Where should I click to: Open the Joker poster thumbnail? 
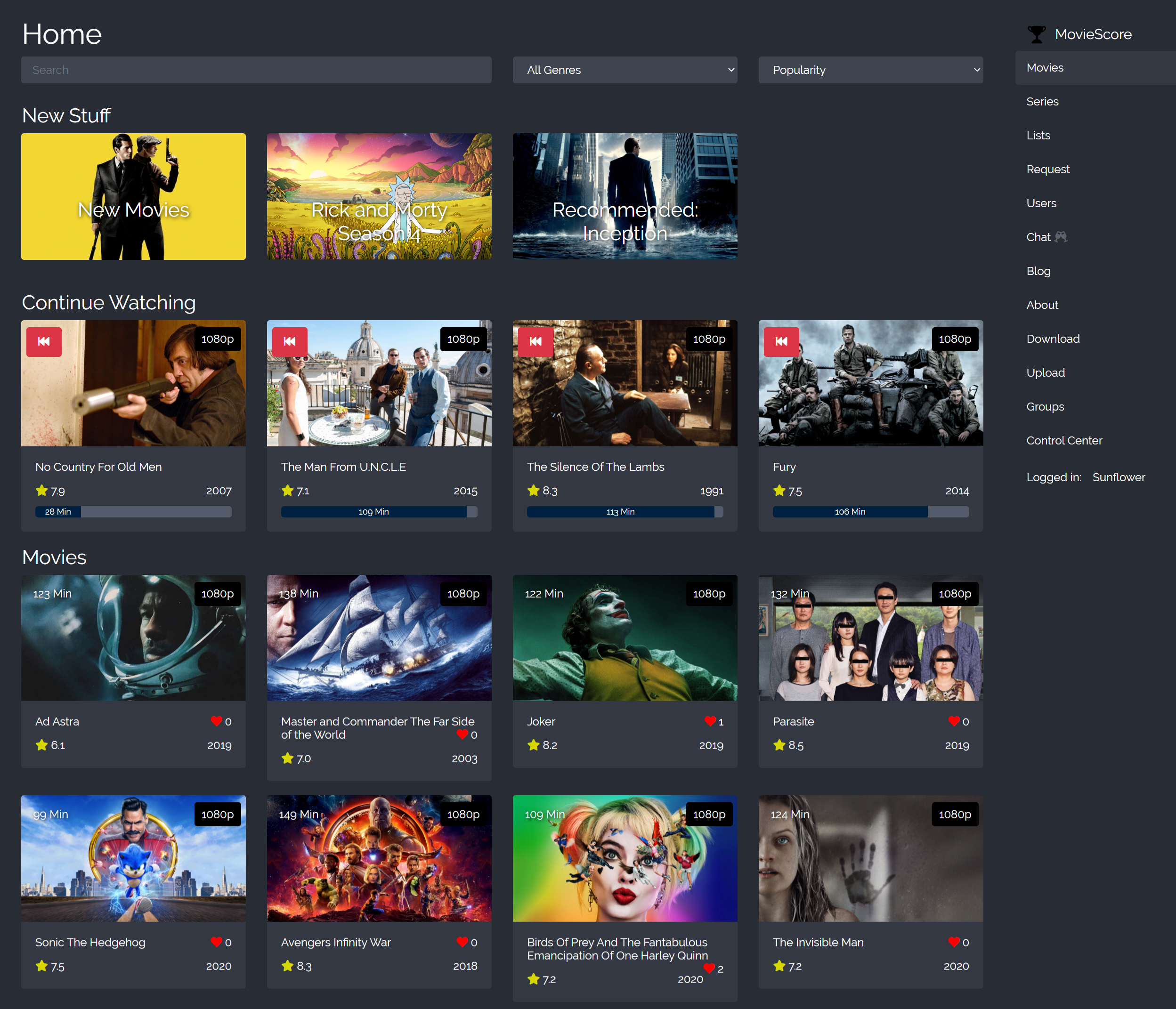pos(625,638)
